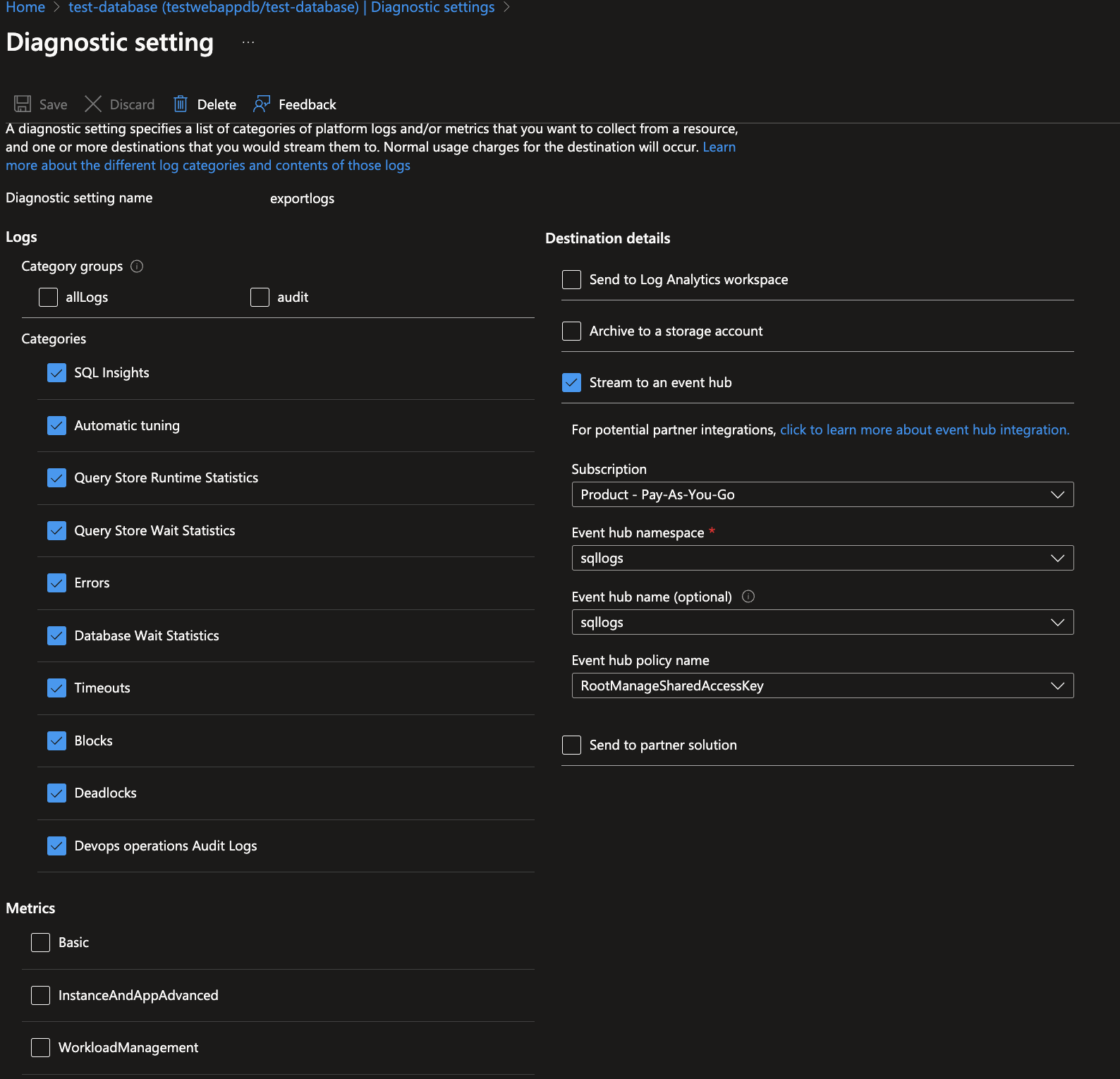The width and height of the screenshot is (1120, 1079).
Task: Open the Event hub namespace dropdown
Action: (822, 559)
